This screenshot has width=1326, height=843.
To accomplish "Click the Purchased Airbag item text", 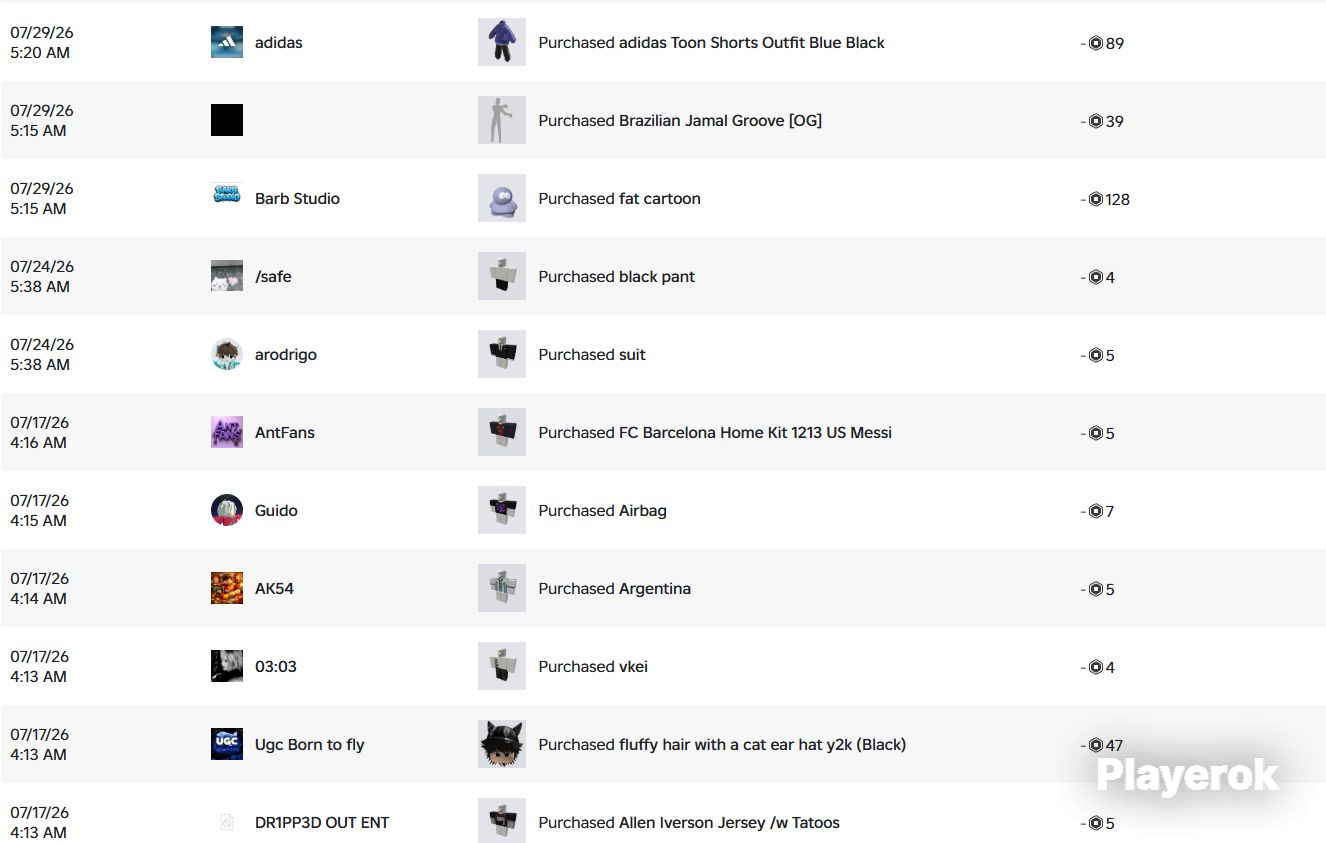I will pyautogui.click(x=602, y=511).
